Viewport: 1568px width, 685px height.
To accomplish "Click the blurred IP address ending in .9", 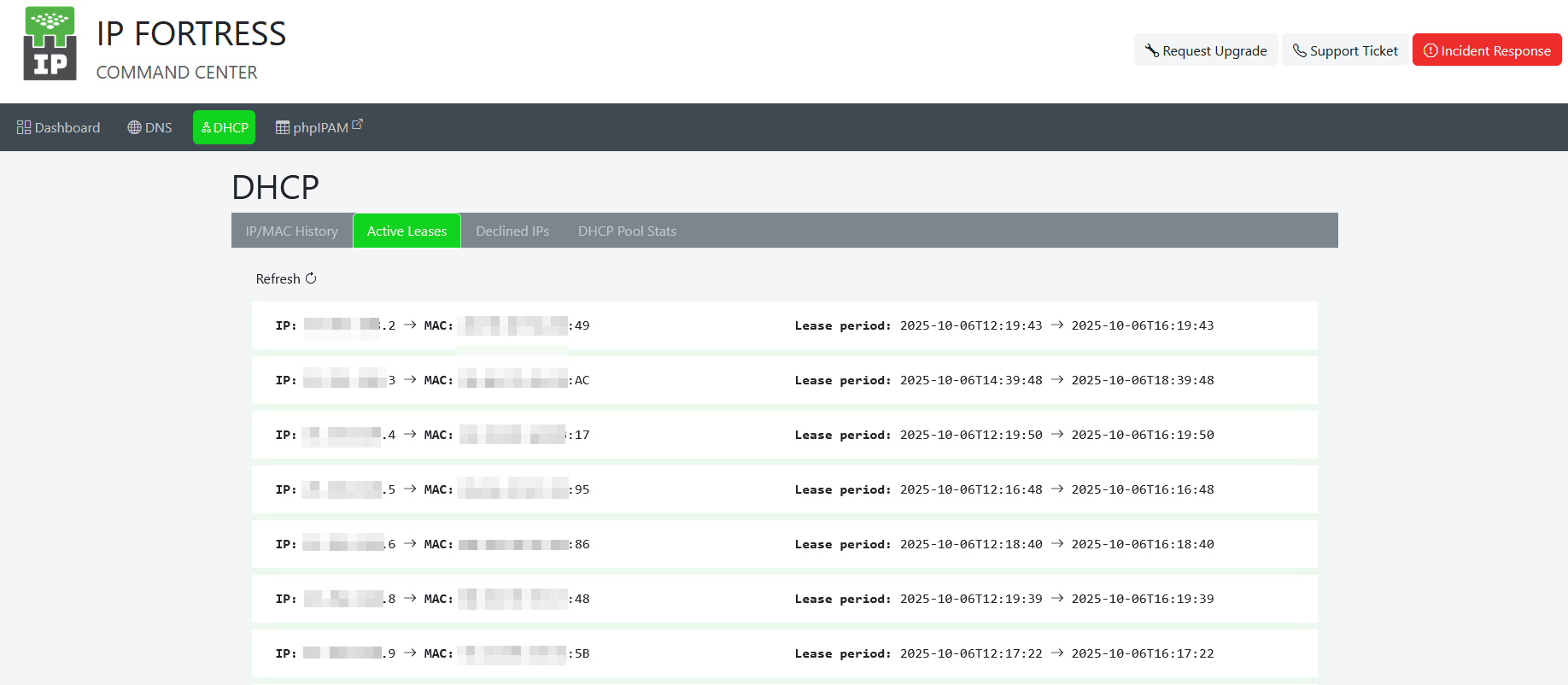I will point(349,653).
